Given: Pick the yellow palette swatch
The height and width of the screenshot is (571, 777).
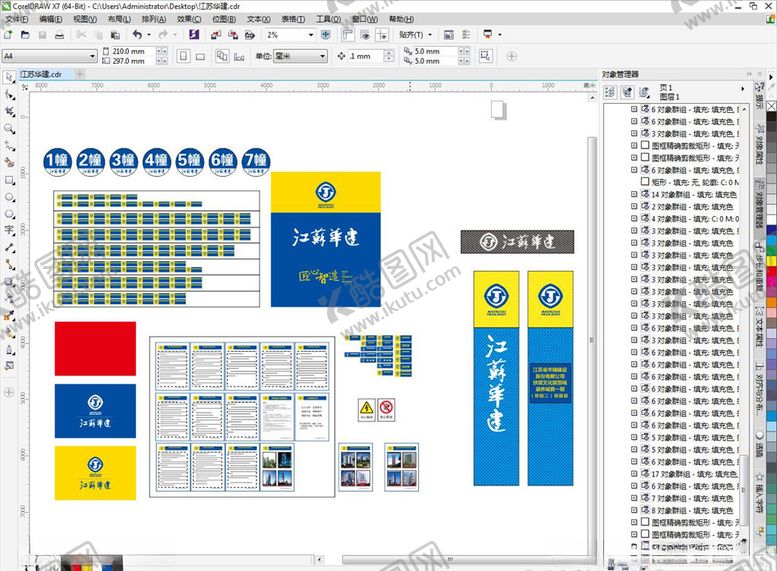Looking at the screenshot, I should (772, 261).
